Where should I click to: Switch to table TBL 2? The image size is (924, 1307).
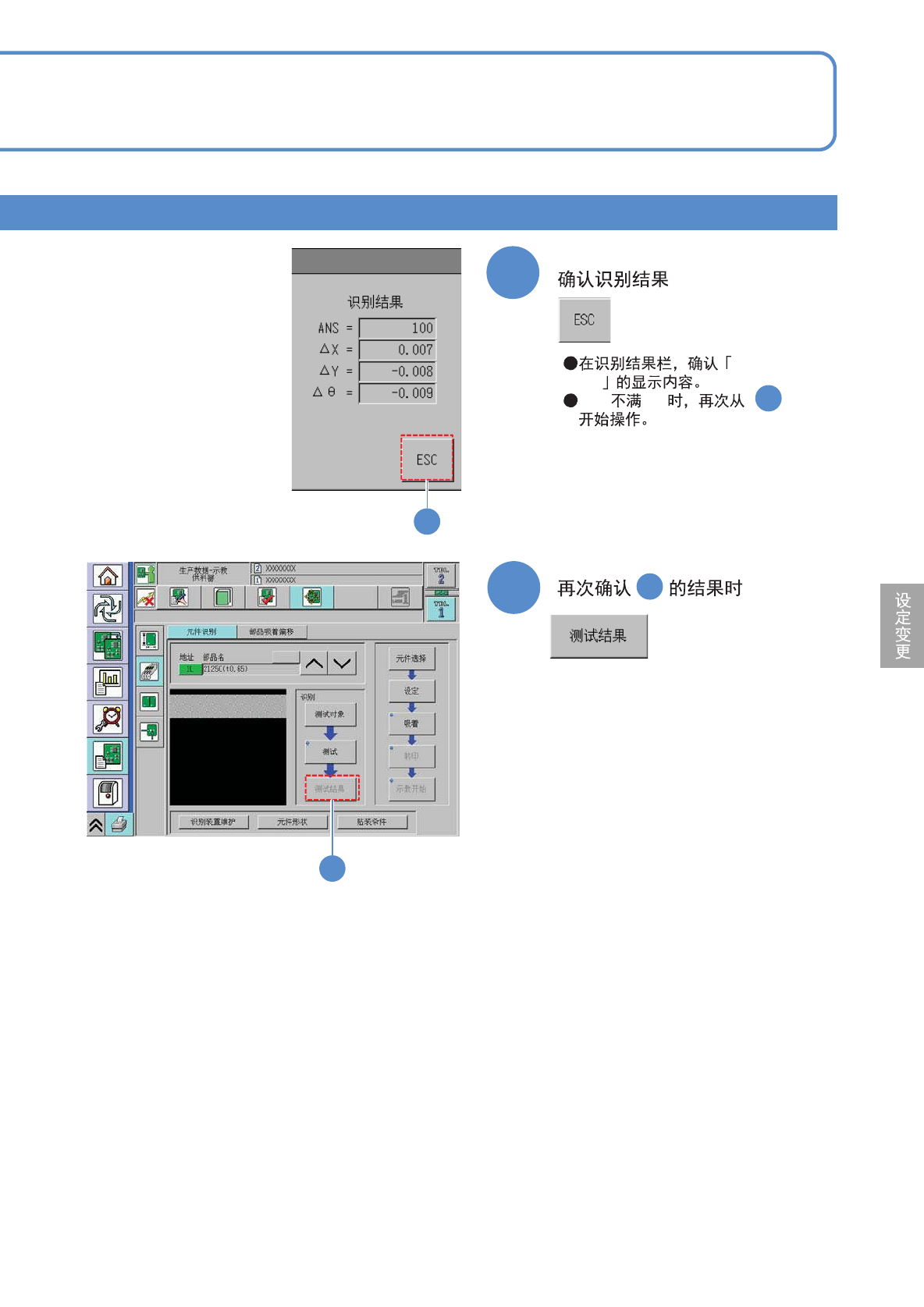[x=441, y=576]
